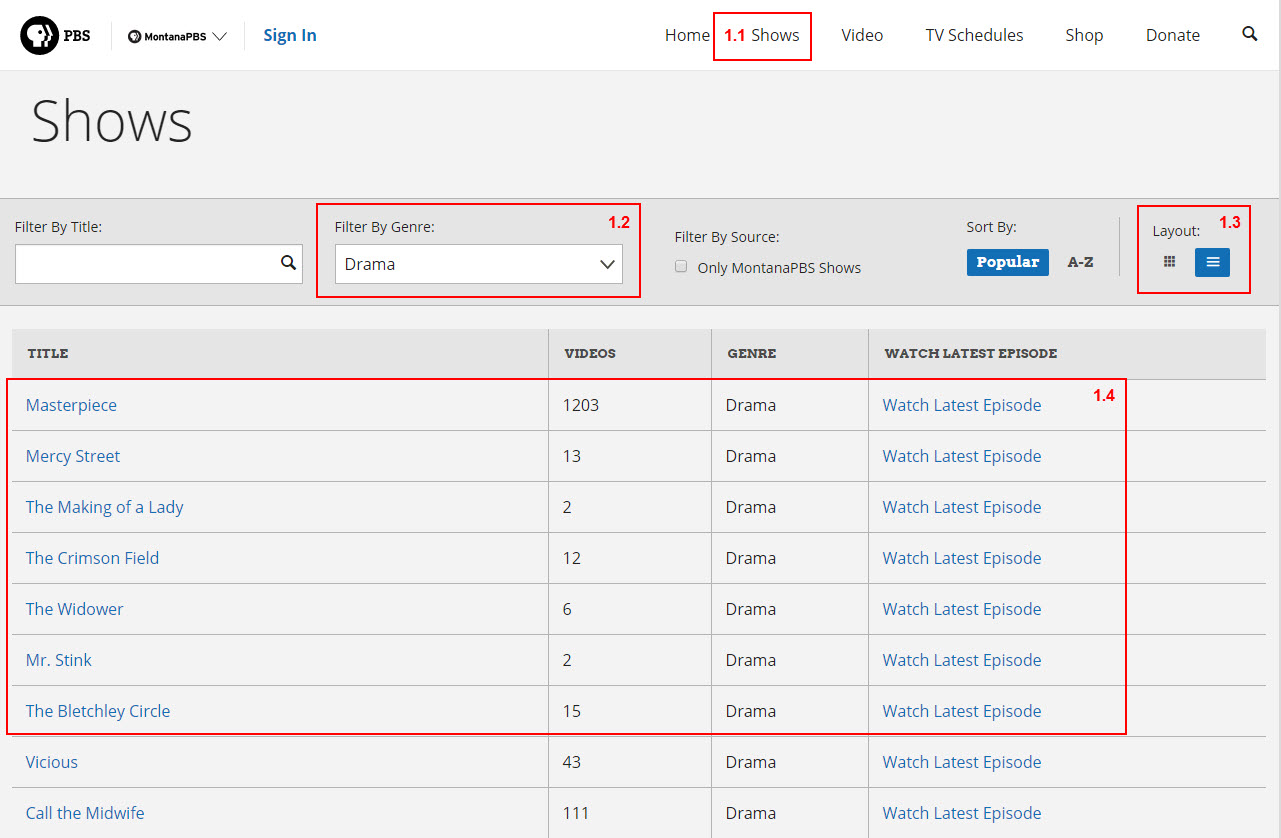Screen dimensions: 1281x838
Task: Sort shows A-Z
Action: point(1080,262)
